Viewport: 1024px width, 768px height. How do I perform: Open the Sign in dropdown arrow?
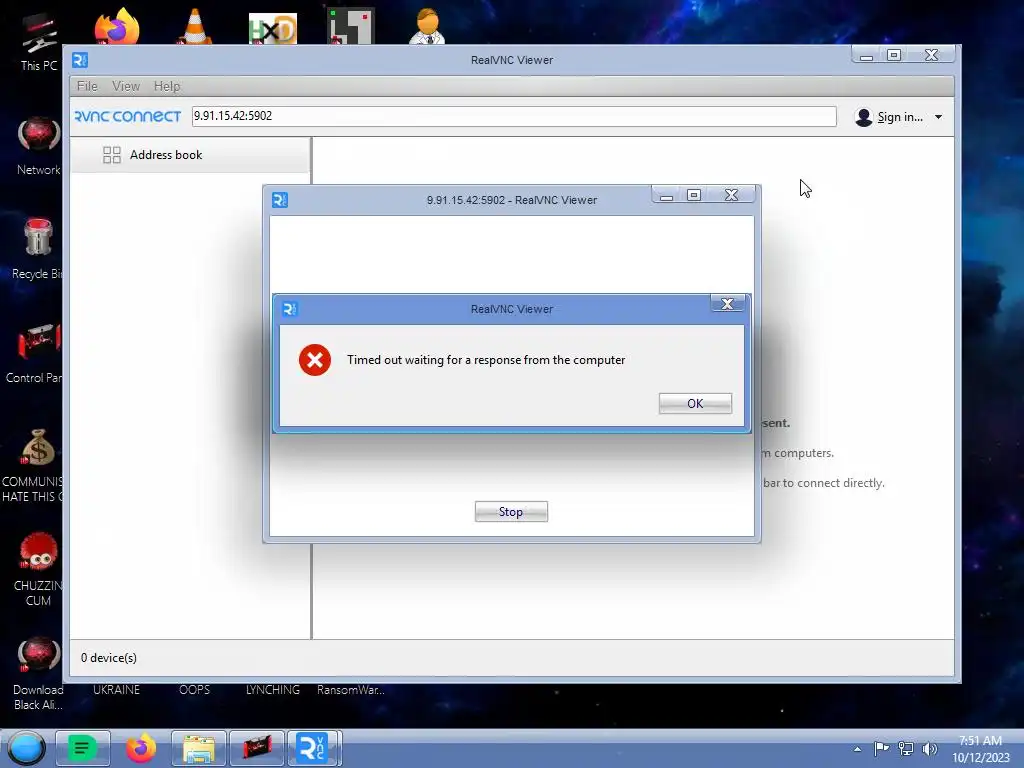pos(938,117)
